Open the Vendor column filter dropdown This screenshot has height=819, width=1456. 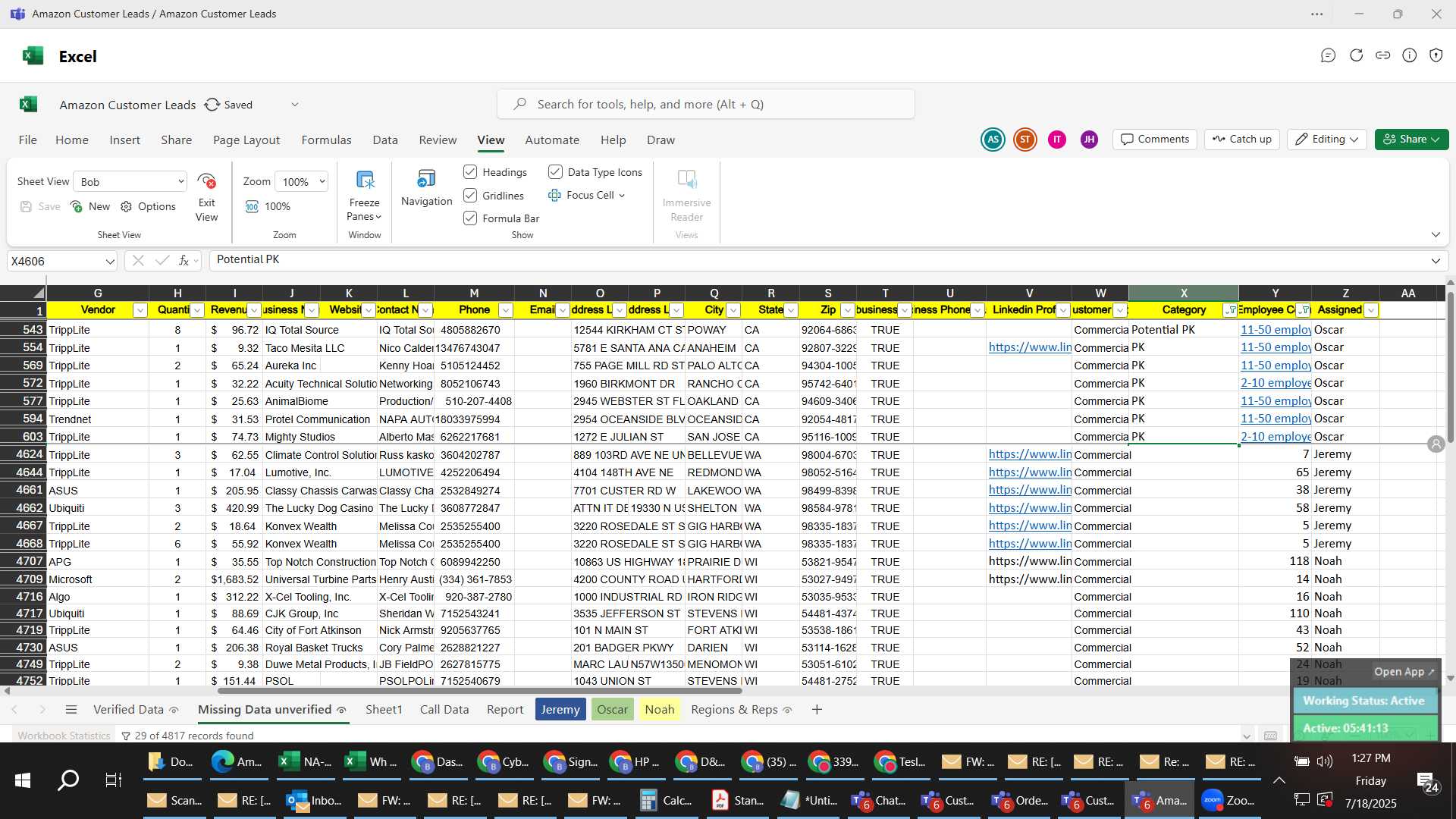(140, 310)
